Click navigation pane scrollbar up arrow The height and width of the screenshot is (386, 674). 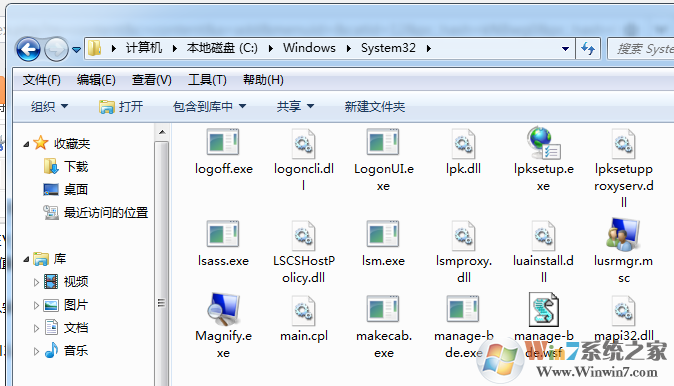point(162,132)
